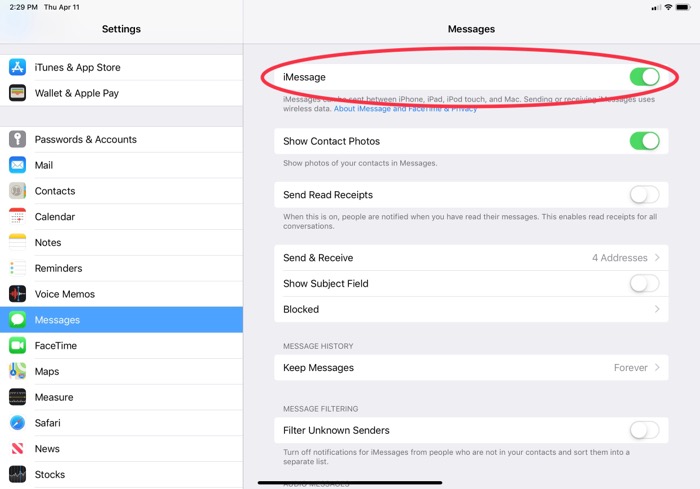The width and height of the screenshot is (700, 489).
Task: Select the Passwords & Accounts key icon
Action: coord(17,139)
